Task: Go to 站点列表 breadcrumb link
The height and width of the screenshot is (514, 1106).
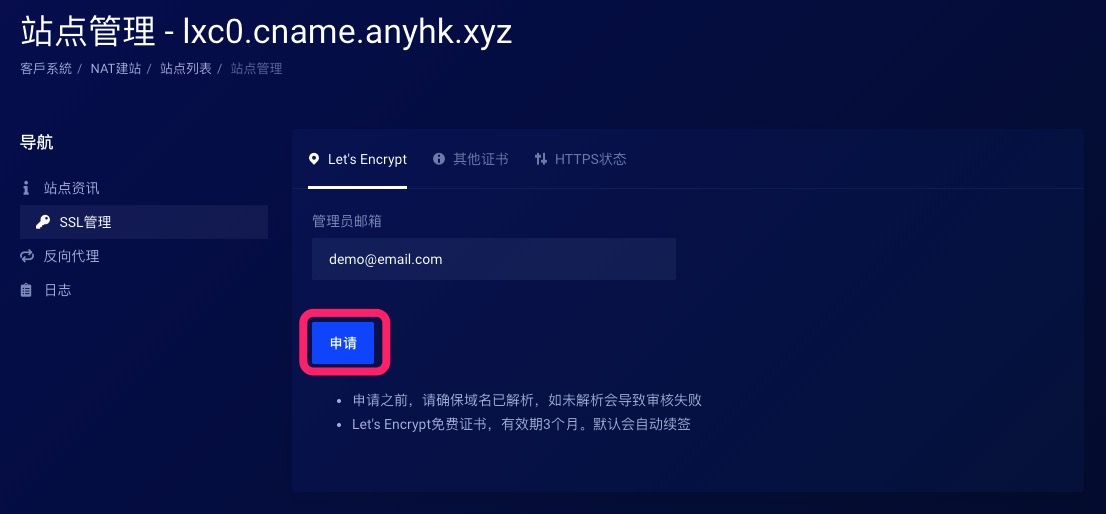Action: coord(186,69)
